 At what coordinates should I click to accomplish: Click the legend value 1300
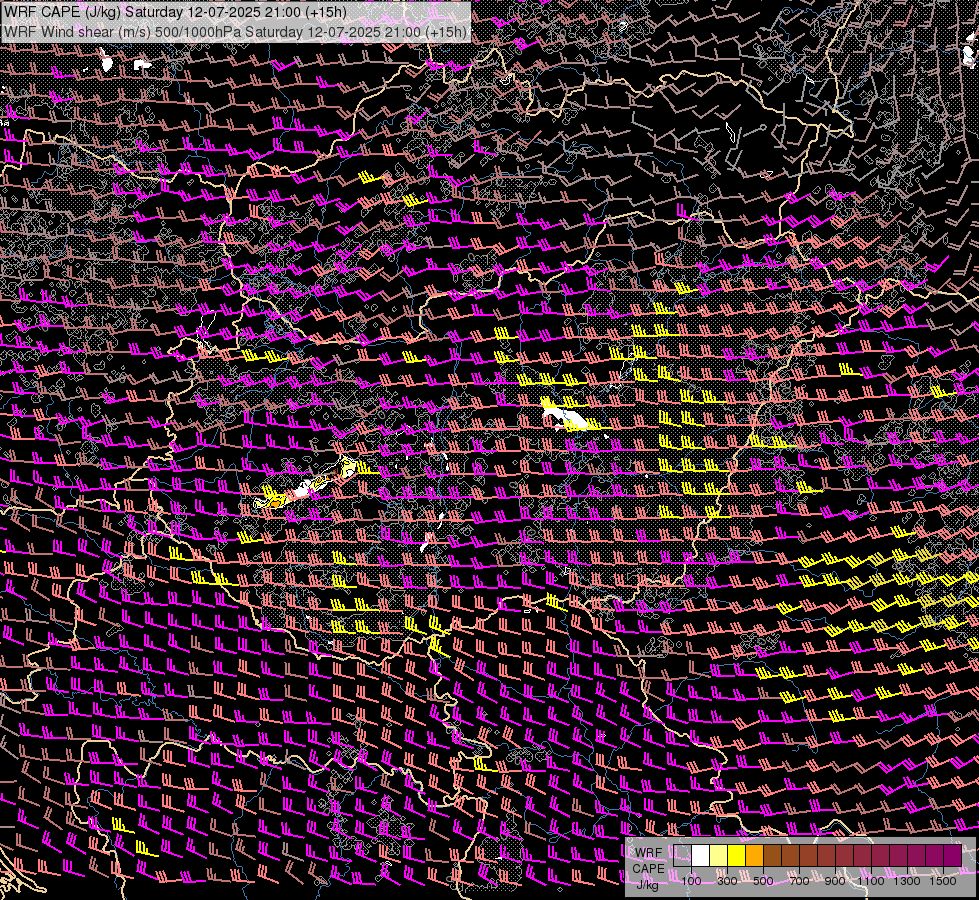[907, 881]
